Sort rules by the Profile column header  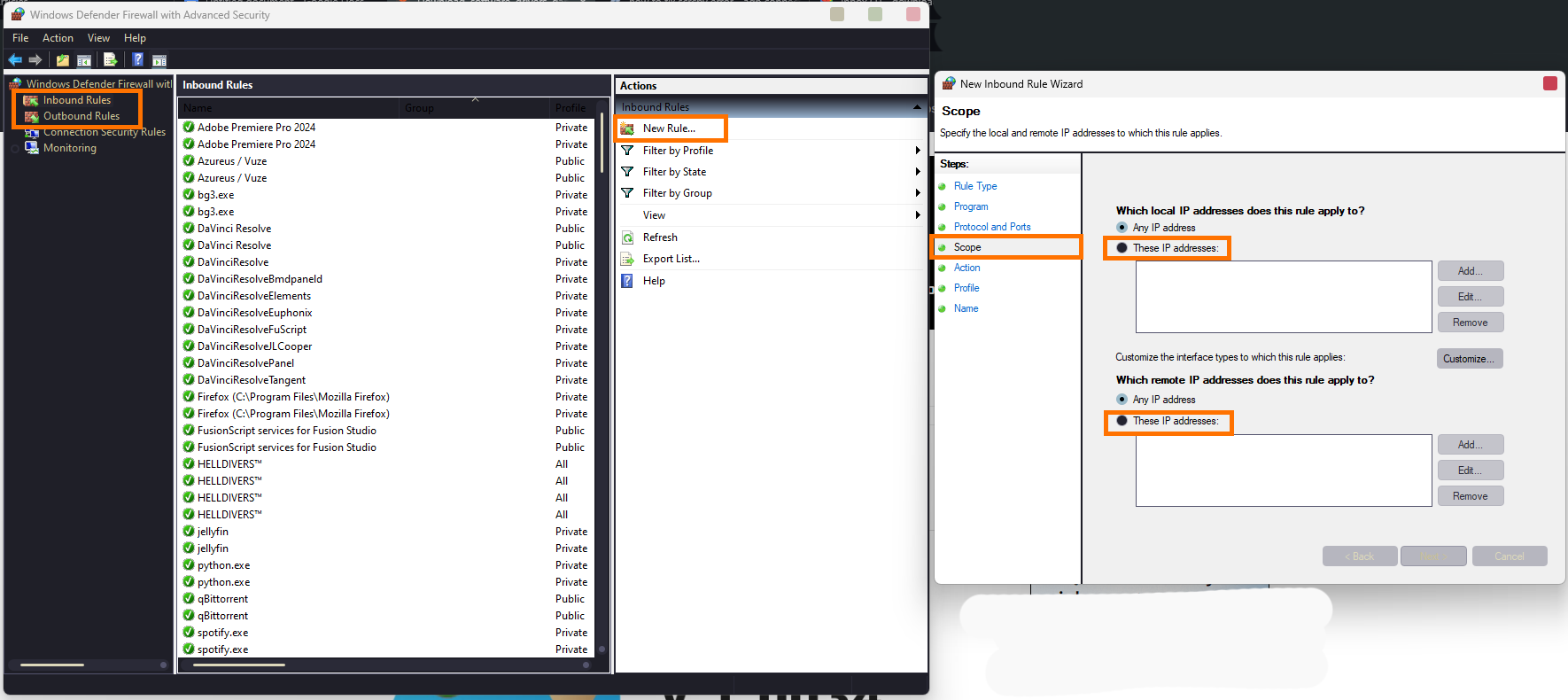click(x=571, y=108)
